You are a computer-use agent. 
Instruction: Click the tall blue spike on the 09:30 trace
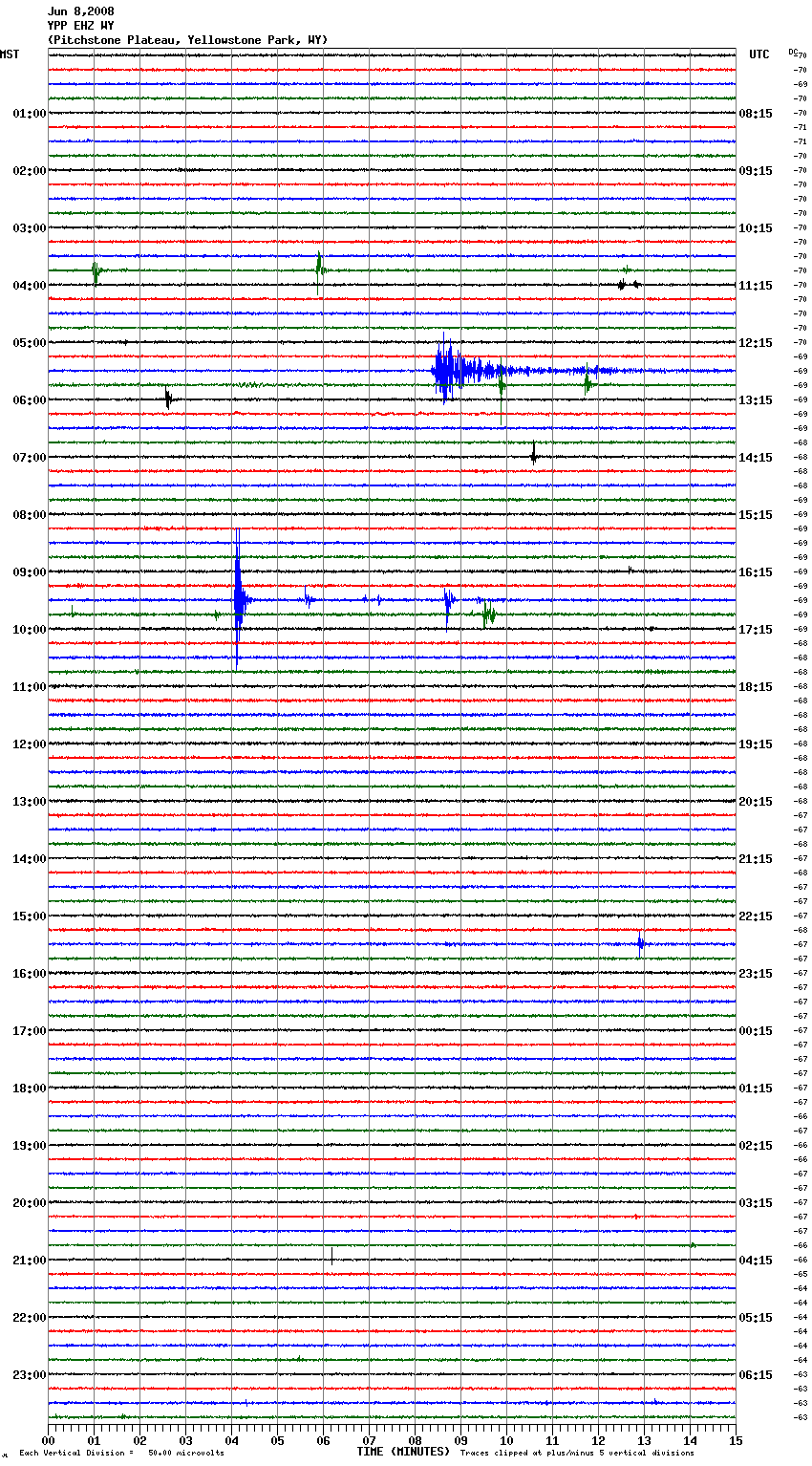coord(238,599)
